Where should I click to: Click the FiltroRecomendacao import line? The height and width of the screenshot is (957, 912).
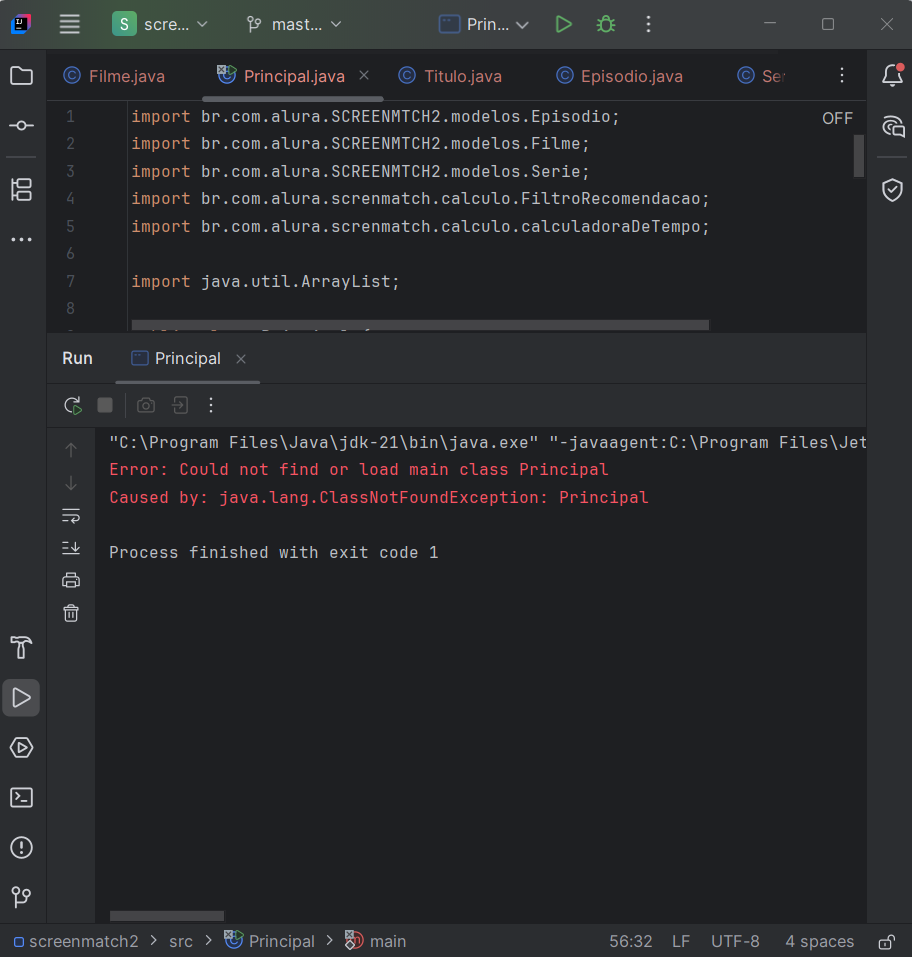coord(421,198)
